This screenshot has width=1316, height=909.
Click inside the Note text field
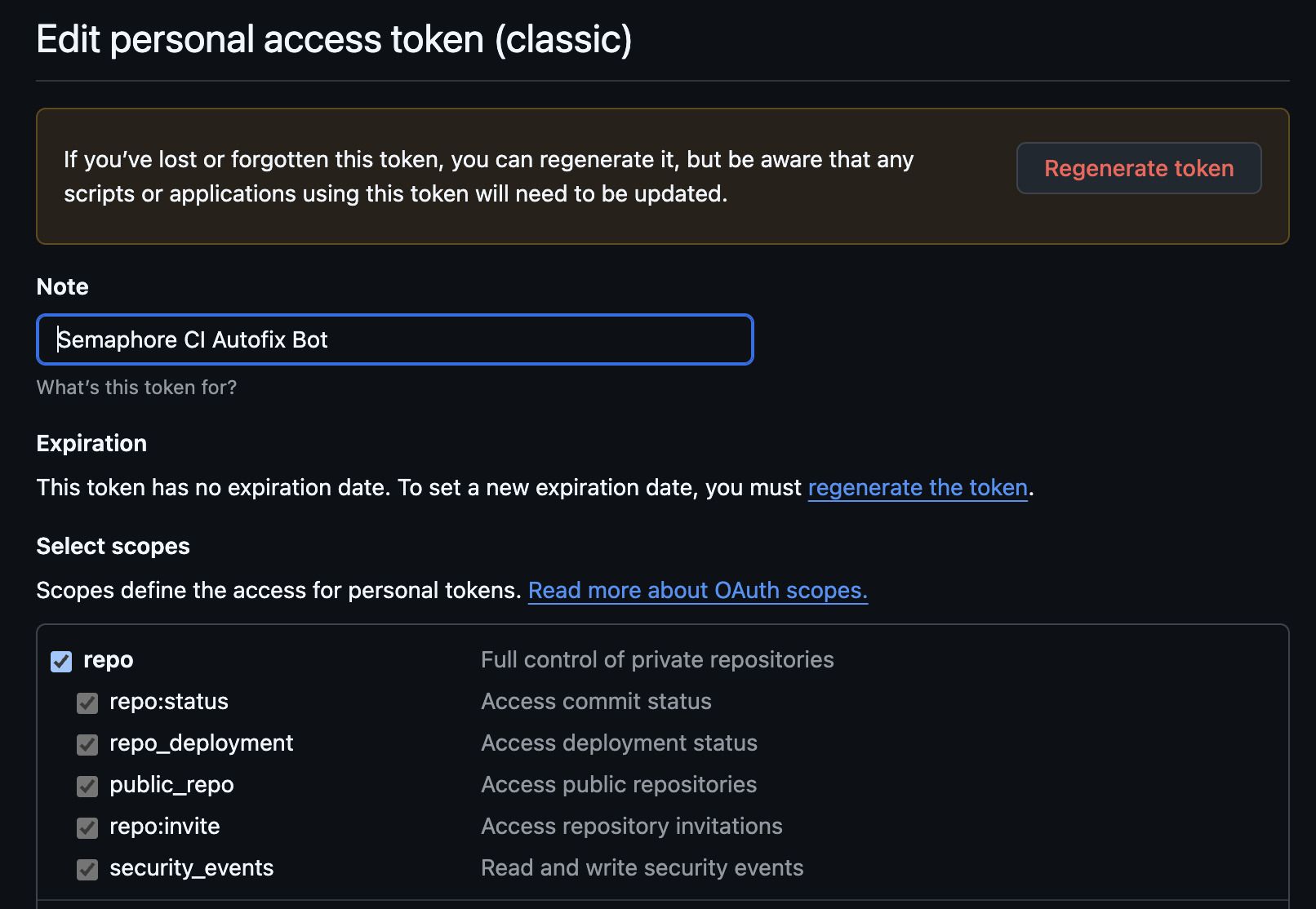pos(394,339)
